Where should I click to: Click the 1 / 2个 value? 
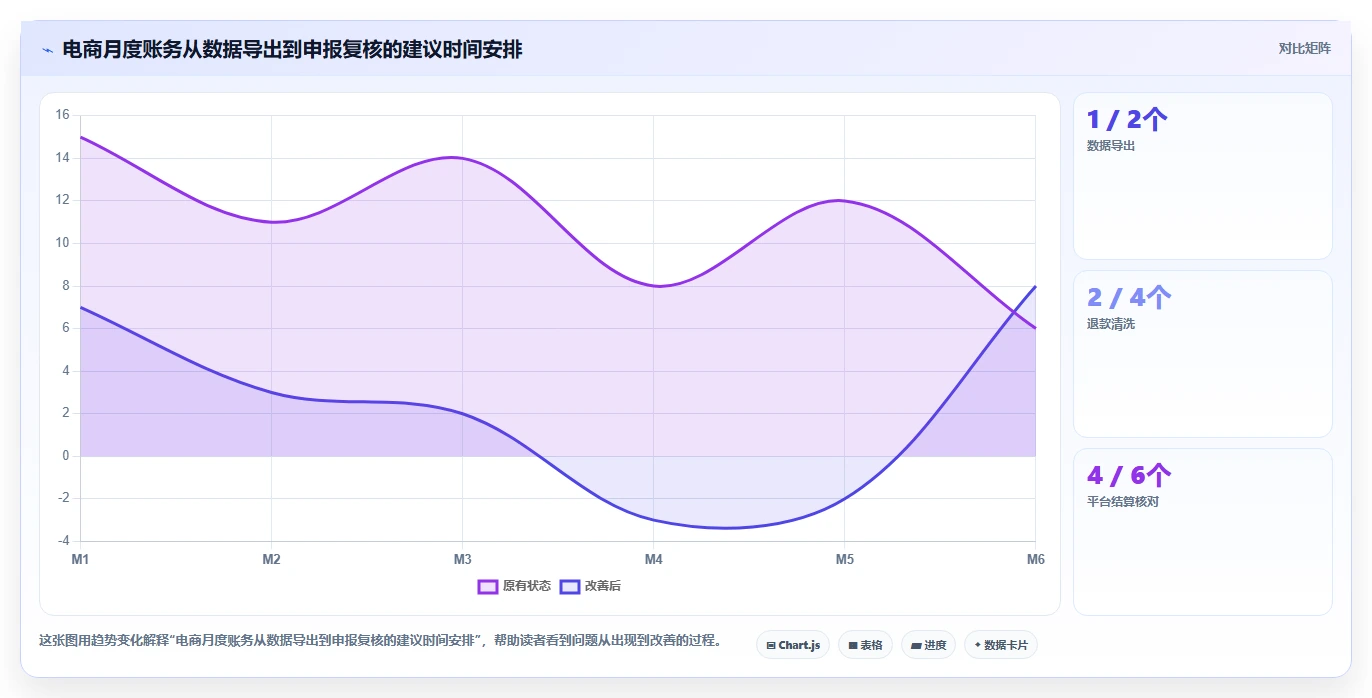point(1127,120)
